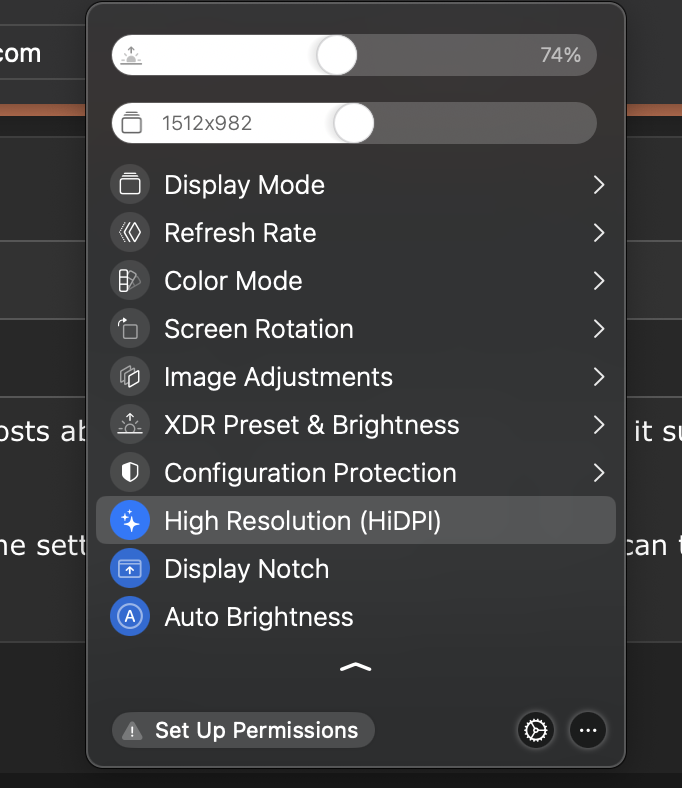This screenshot has width=682, height=788.
Task: Click the Refresh Rate icon
Action: [130, 233]
